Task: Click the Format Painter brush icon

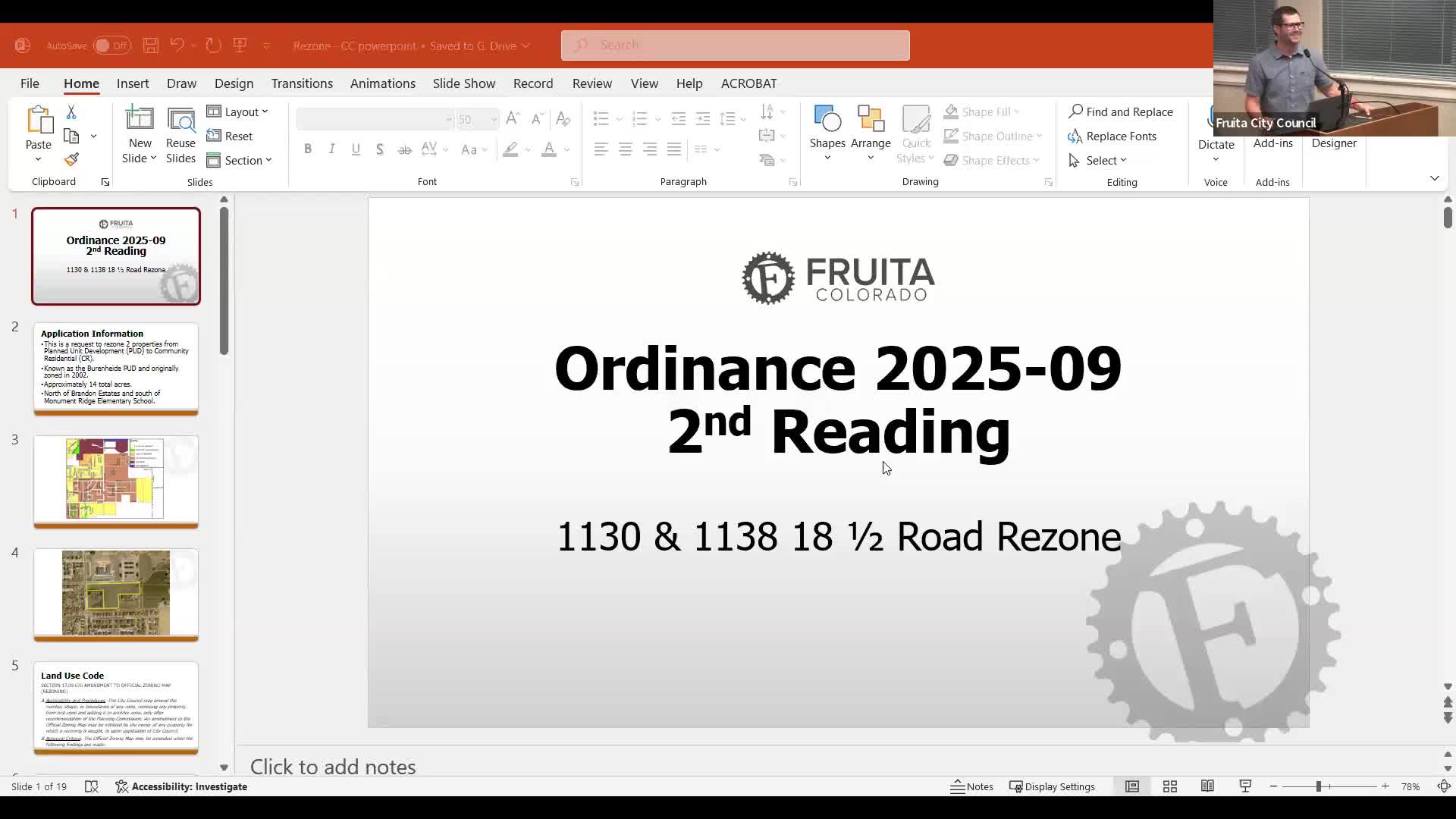Action: [x=71, y=160]
